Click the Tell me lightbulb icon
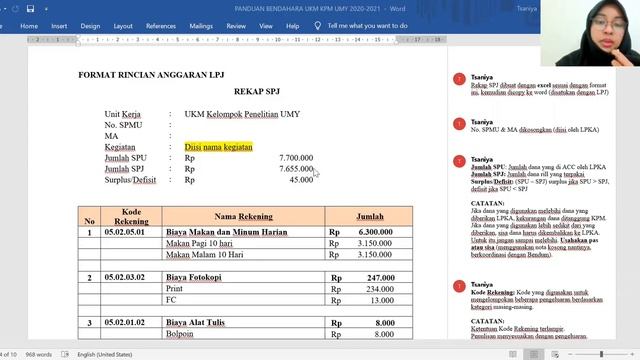Screen dimensions: 640x360 tap(318, 26)
